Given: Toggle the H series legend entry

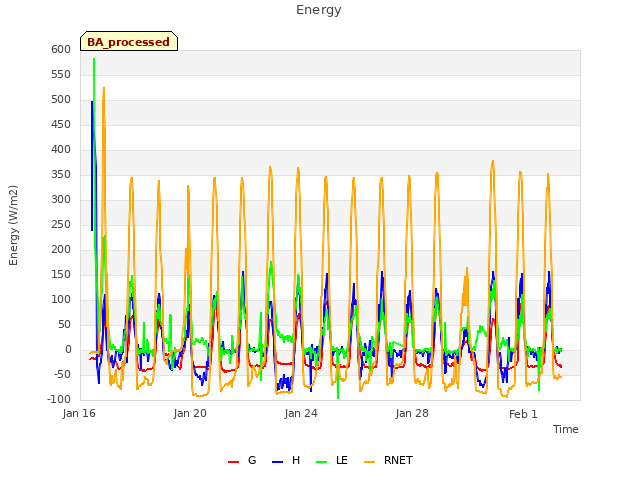Looking at the screenshot, I should (286, 460).
